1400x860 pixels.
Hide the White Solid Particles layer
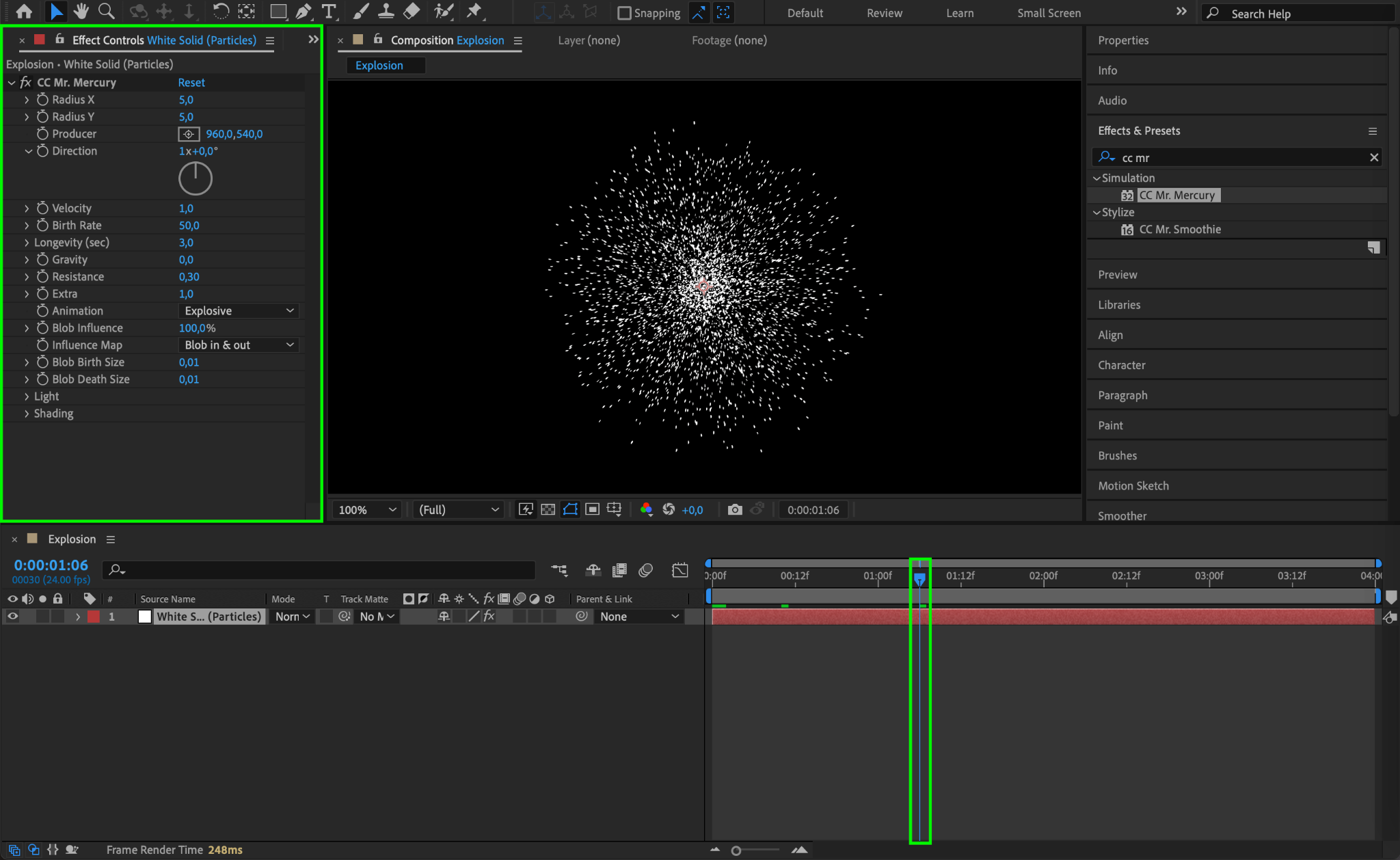[x=12, y=617]
